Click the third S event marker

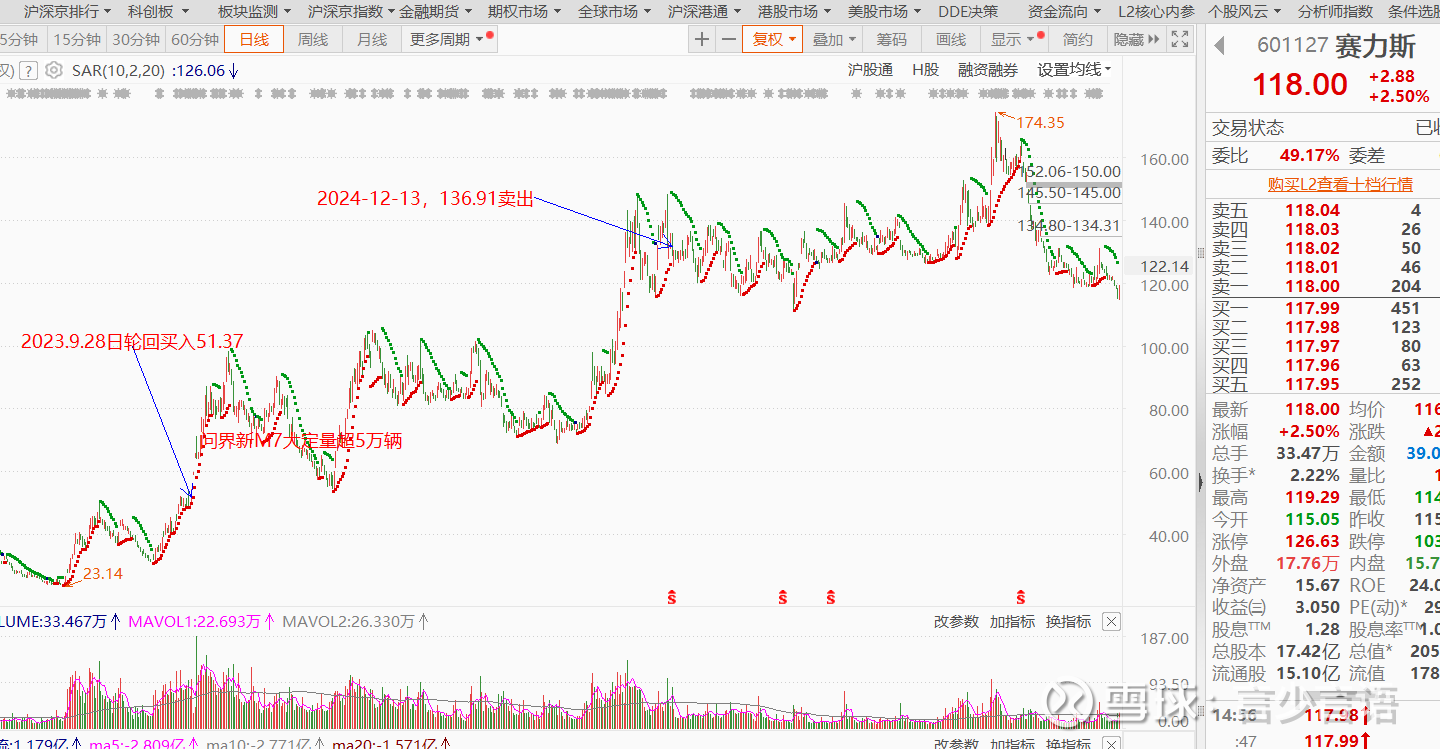[x=831, y=598]
